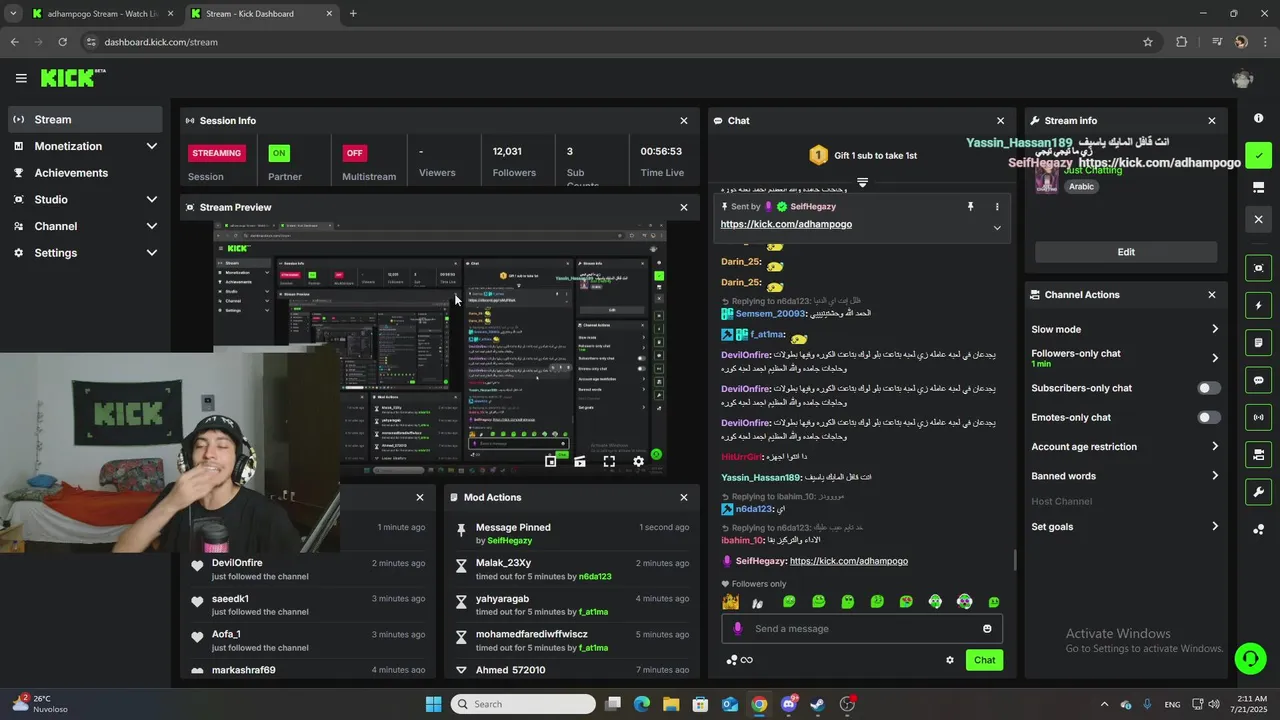Open the KICK logo home link
Screen dimensions: 1280x720
[x=72, y=78]
